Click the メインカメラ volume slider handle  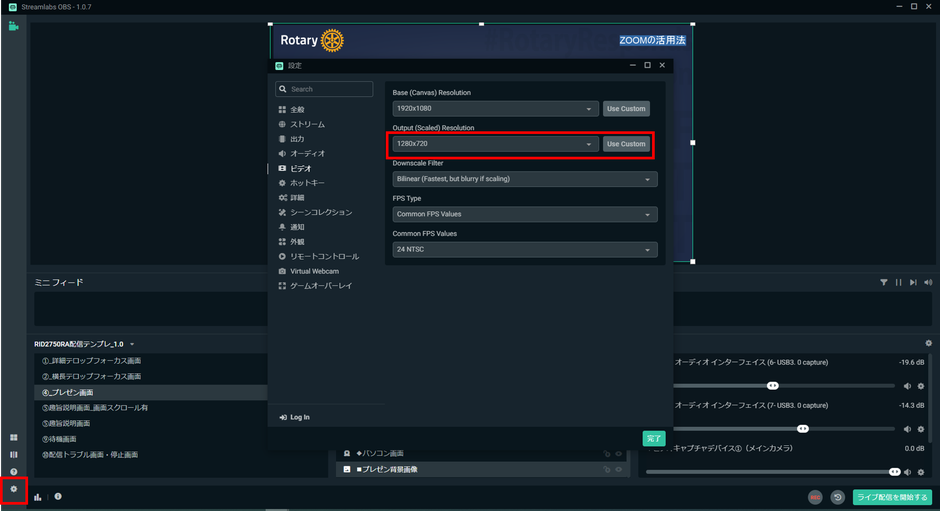[x=894, y=472]
